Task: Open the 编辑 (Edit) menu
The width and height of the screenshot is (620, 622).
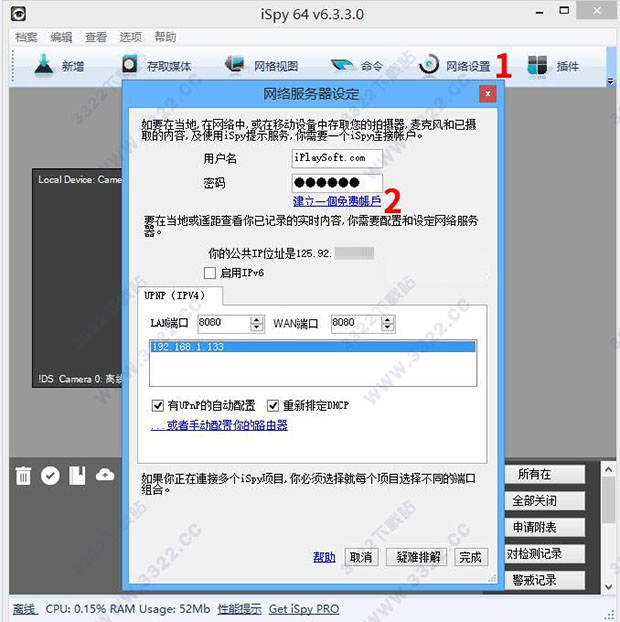Action: pyautogui.click(x=61, y=37)
